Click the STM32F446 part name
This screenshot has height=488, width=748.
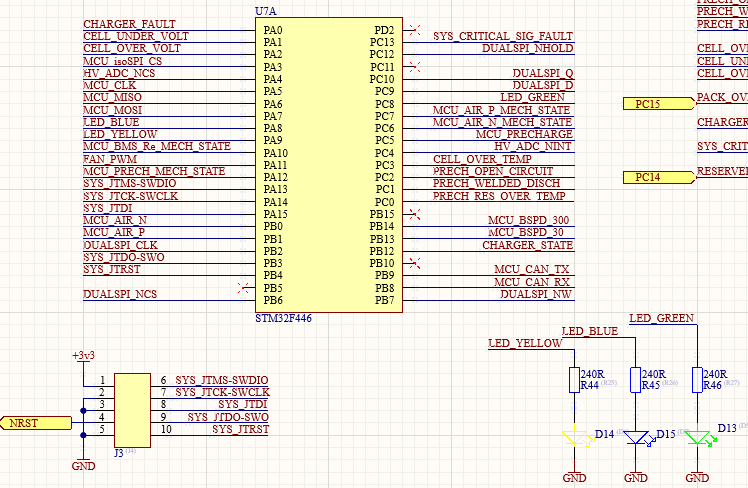[283, 318]
